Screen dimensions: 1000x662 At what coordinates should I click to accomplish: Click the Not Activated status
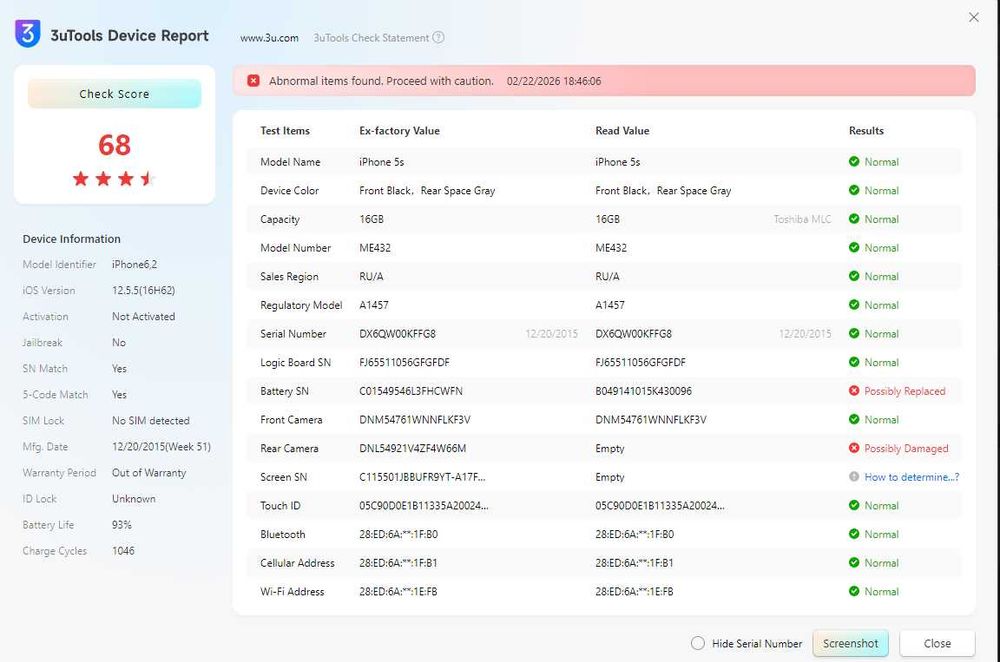[x=143, y=316]
